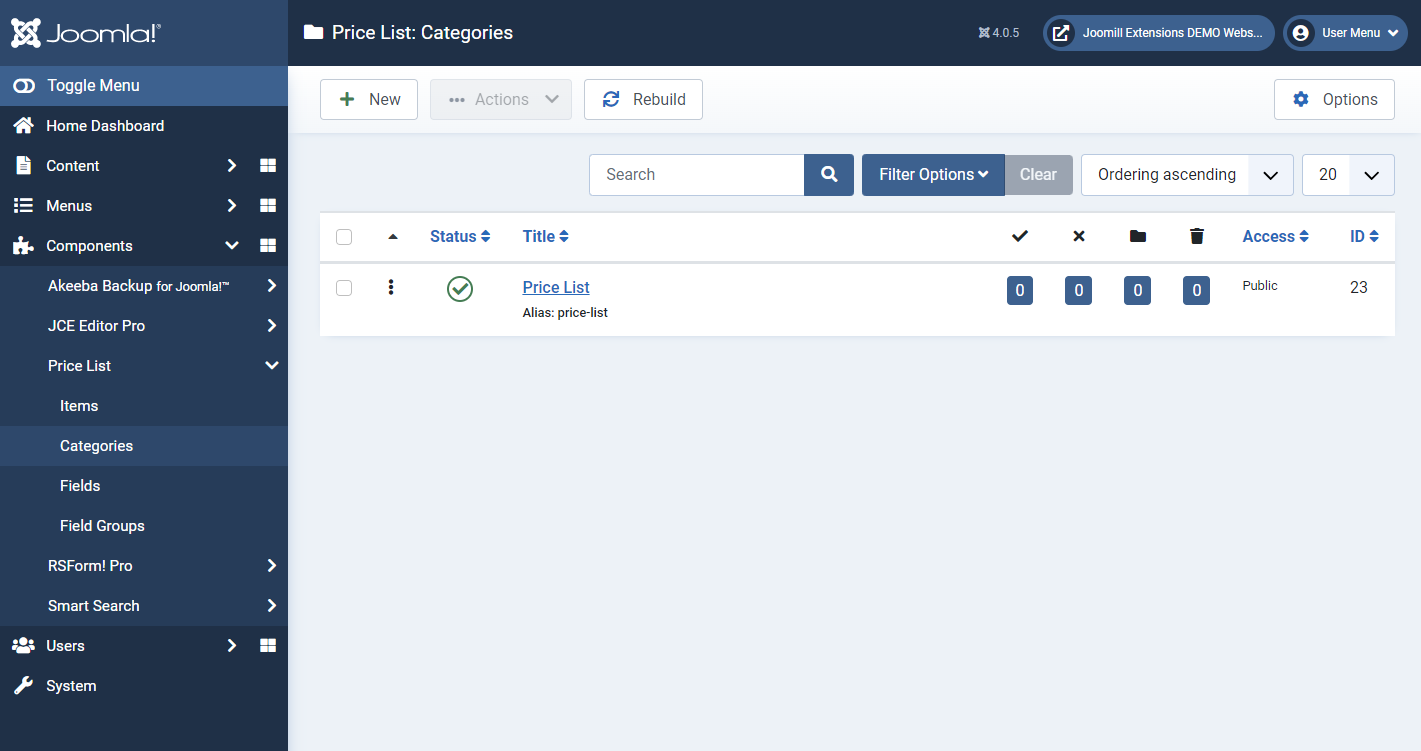Open the Price List category link

click(556, 287)
